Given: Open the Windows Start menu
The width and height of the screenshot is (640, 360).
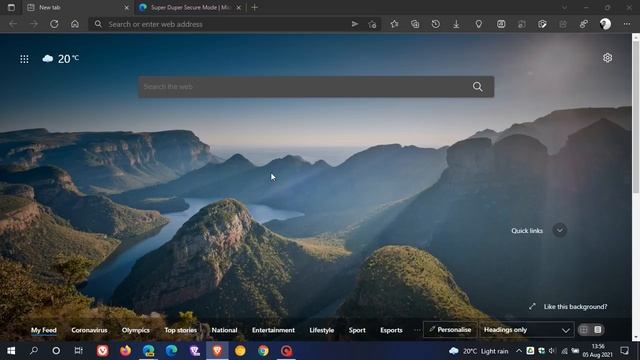Looking at the screenshot, I should (x=11, y=351).
